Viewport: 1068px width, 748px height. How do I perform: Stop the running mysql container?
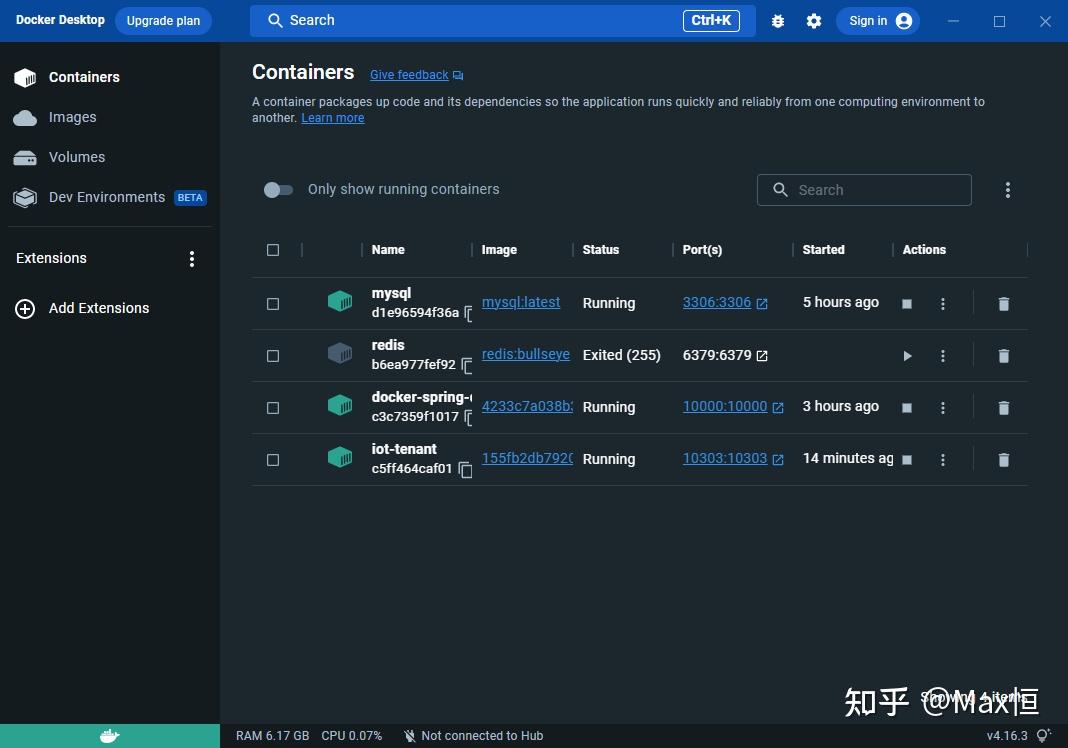point(906,303)
